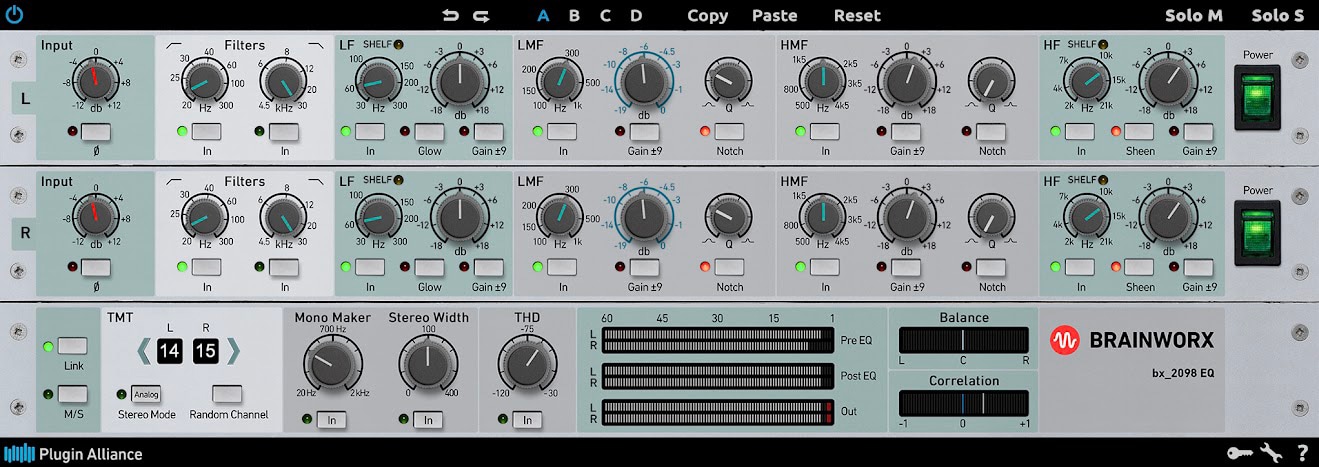This screenshot has width=1319, height=467.
Task: Step TMT channels down with left chevron
Action: coord(144,351)
